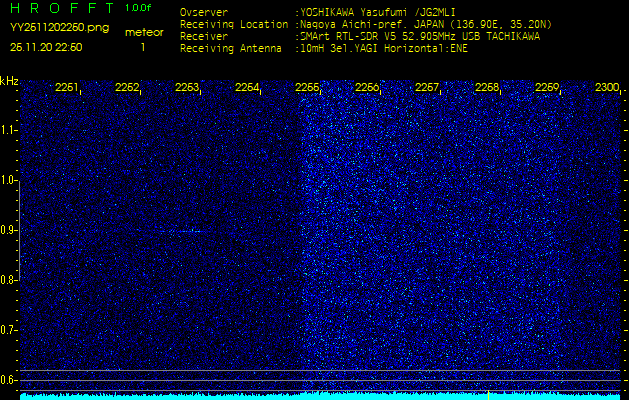Click the 'meteor' label
The height and width of the screenshot is (400, 629).
144,32
